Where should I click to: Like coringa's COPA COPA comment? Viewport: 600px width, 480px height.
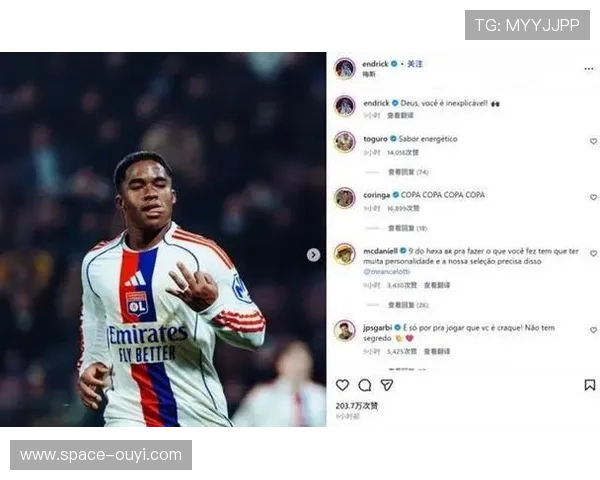tap(593, 197)
